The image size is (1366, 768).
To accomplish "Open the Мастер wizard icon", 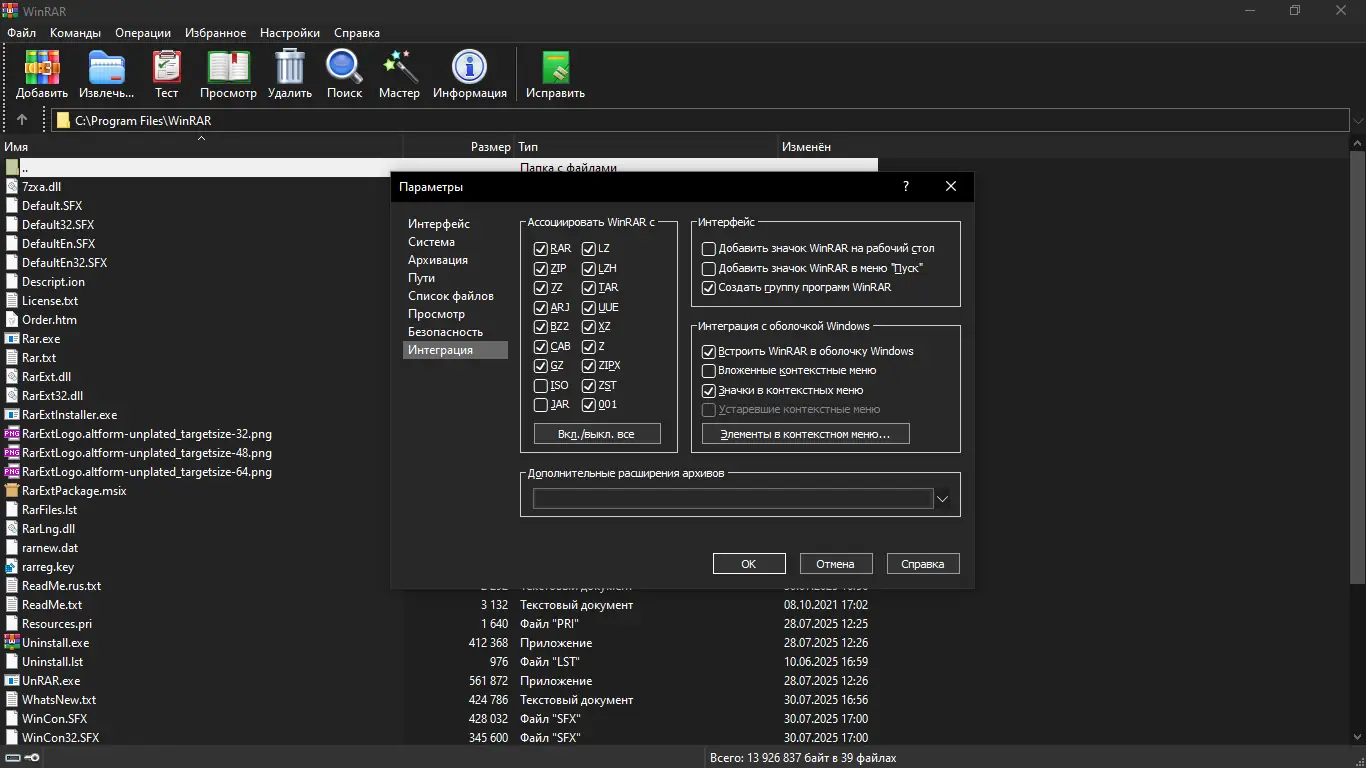I will click(399, 68).
